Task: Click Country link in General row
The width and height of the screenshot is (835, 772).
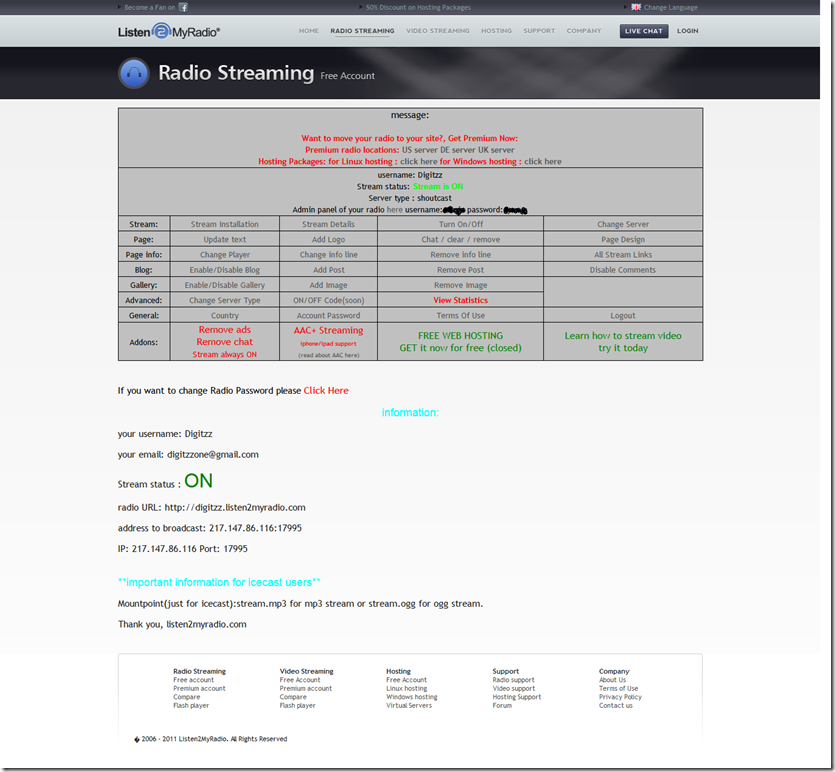Action: pos(225,316)
